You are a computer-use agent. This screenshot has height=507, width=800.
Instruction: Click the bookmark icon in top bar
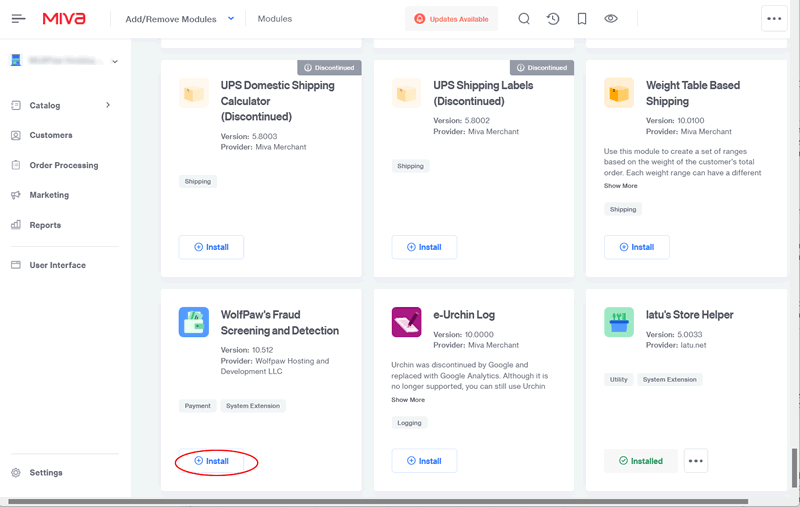pos(582,19)
